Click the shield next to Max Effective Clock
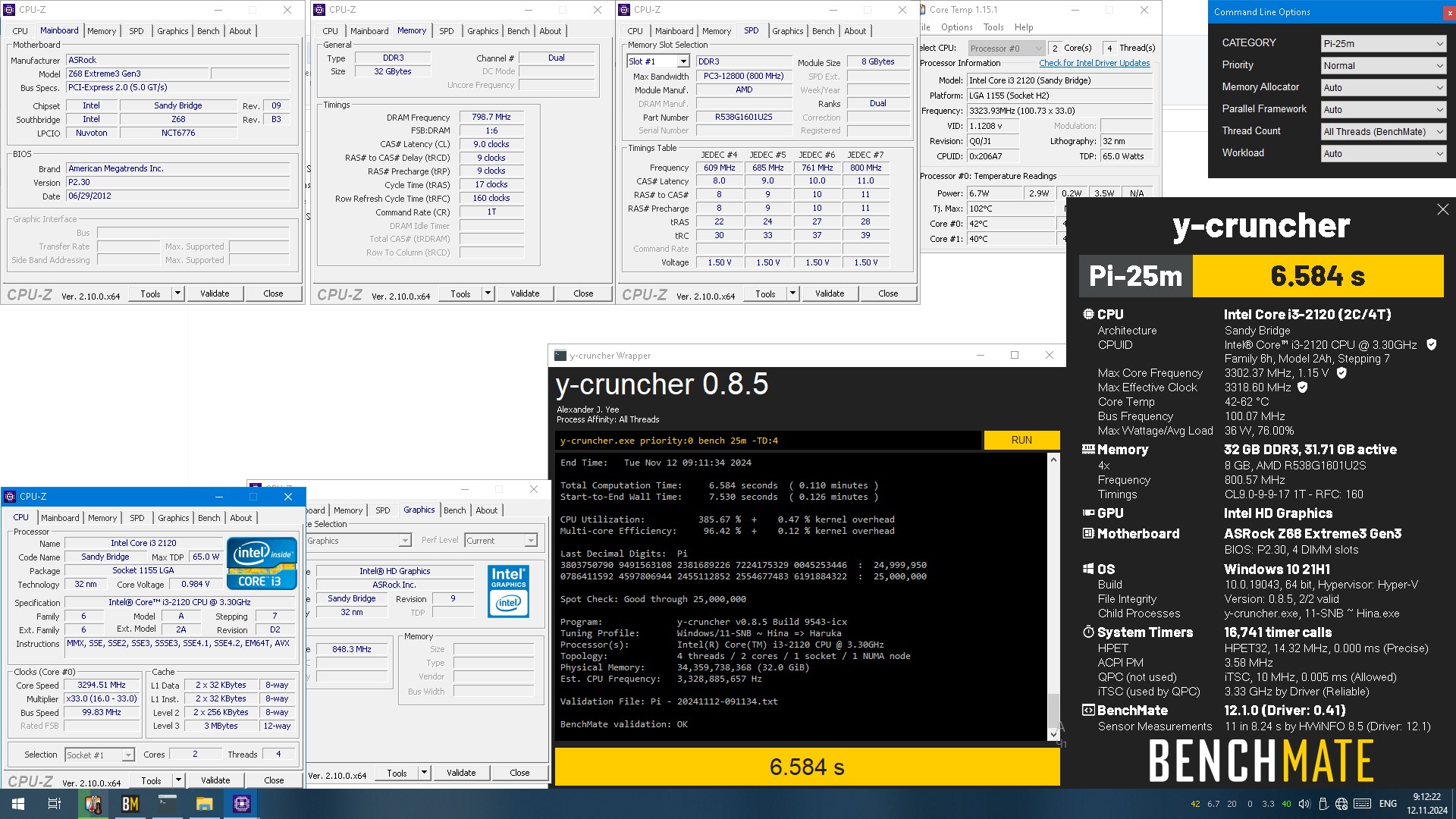This screenshot has width=1456, height=819. 1303,388
